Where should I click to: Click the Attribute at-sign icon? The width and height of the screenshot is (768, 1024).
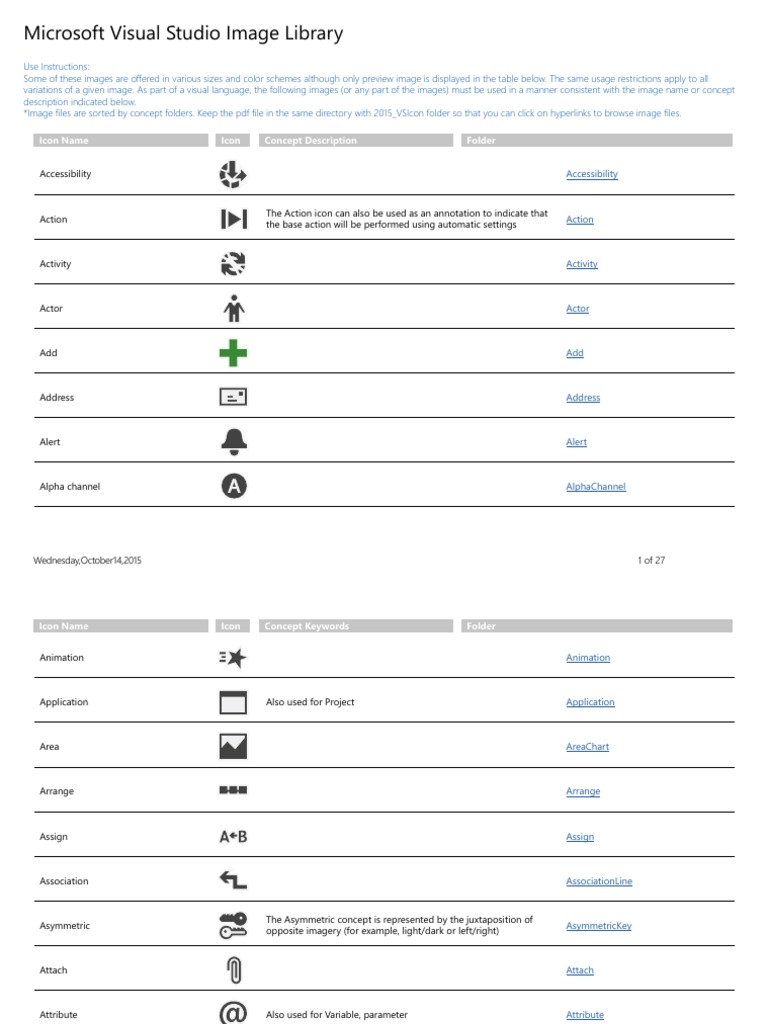click(x=232, y=1013)
